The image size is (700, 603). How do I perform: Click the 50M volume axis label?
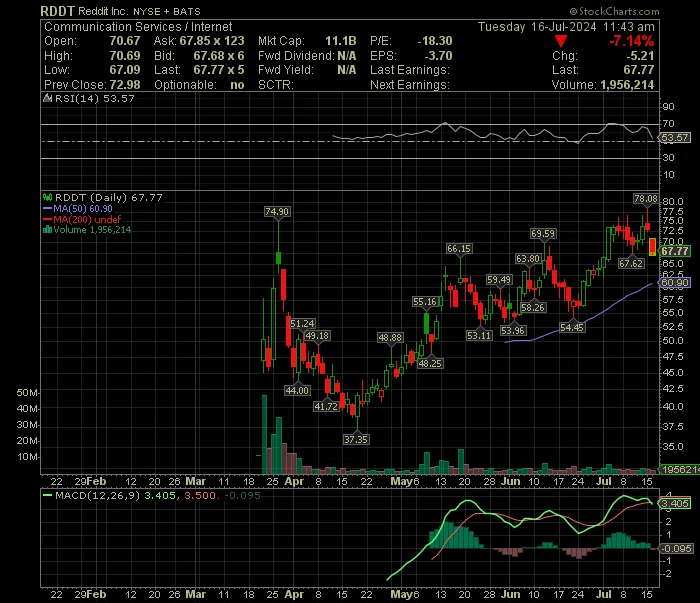(27, 393)
